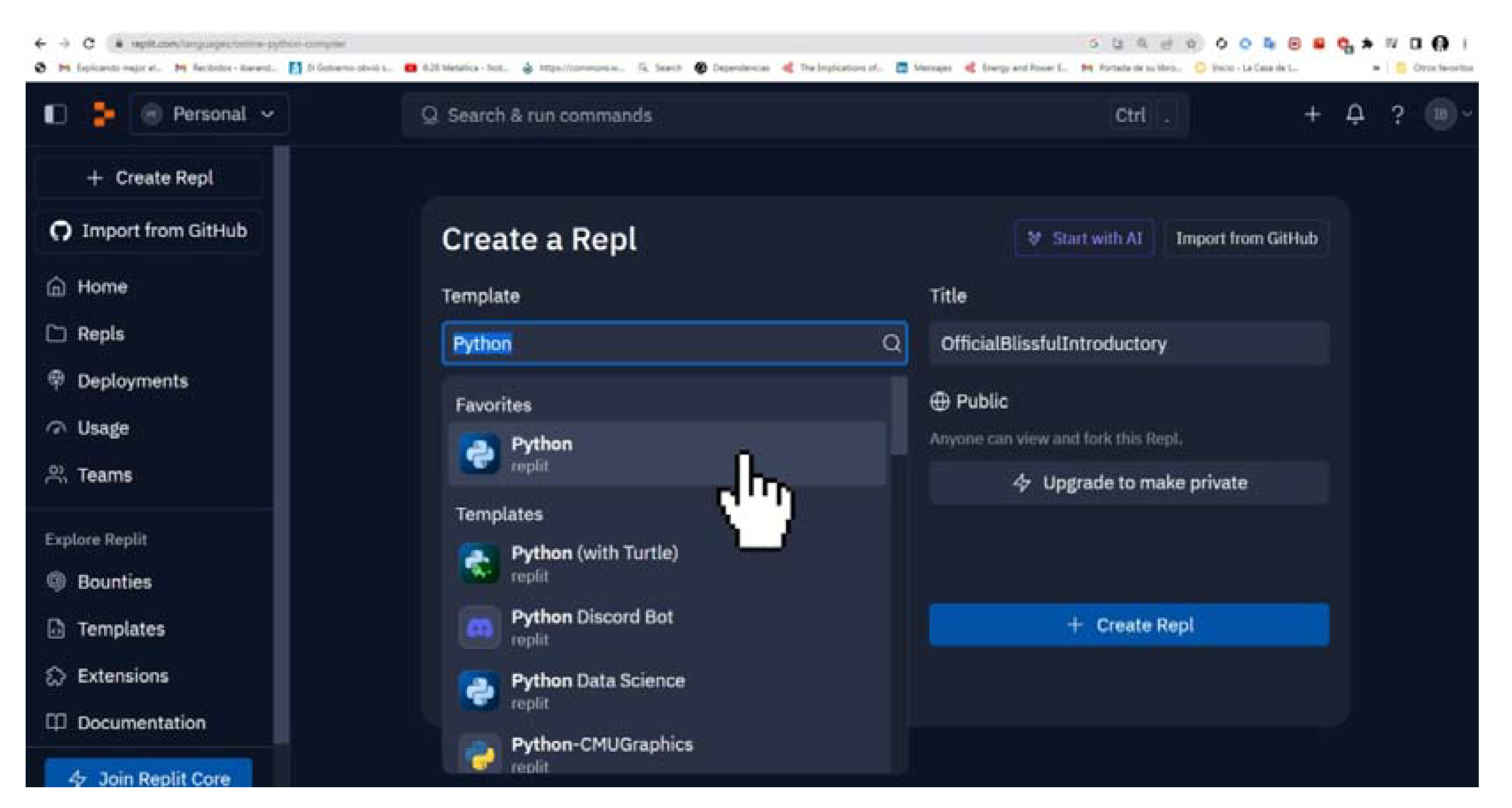The height and width of the screenshot is (808, 1512).
Task: Open Documentation in sidebar
Action: [x=141, y=722]
